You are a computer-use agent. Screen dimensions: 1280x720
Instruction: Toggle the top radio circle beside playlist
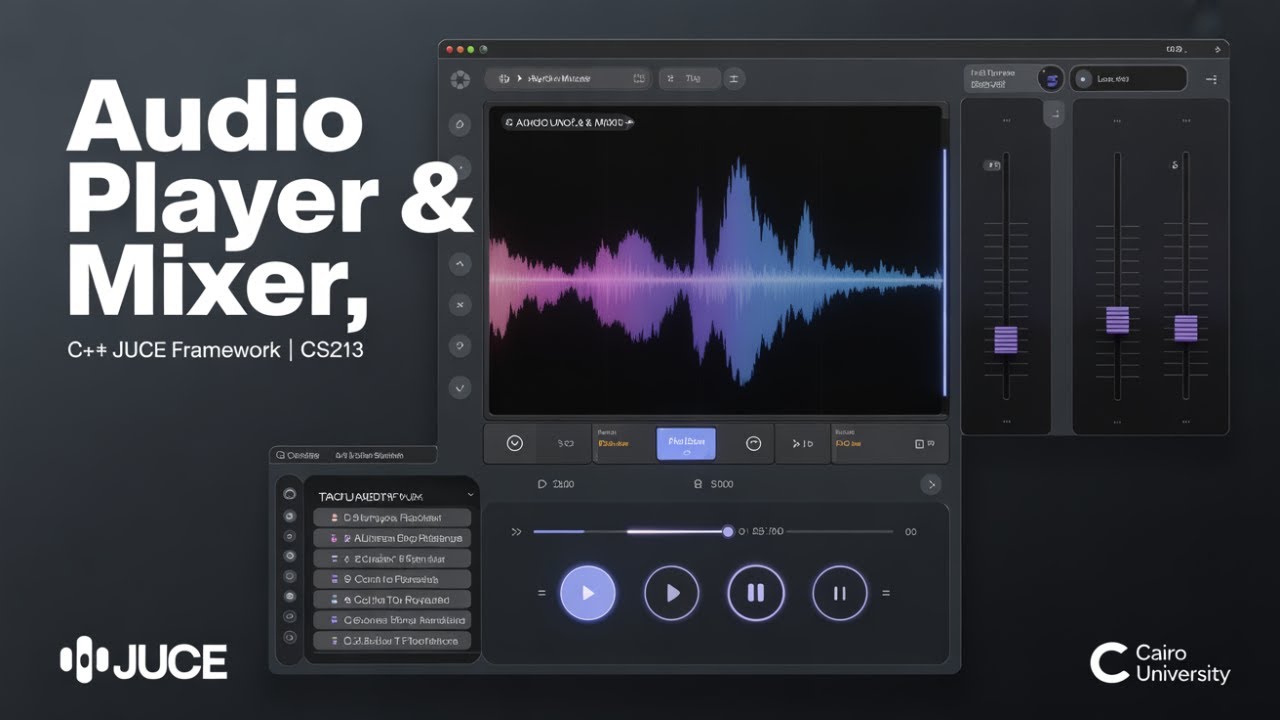[x=290, y=494]
